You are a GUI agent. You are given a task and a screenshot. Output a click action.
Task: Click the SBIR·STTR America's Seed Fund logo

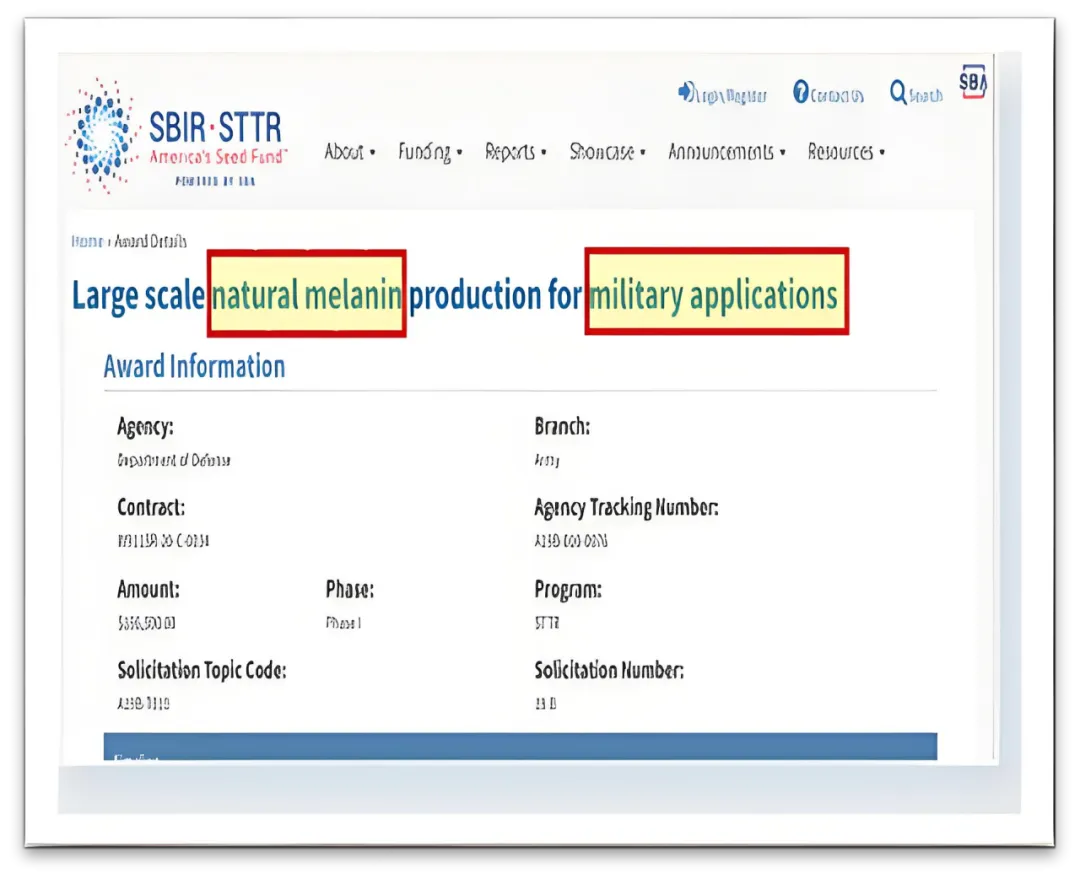pyautogui.click(x=177, y=136)
